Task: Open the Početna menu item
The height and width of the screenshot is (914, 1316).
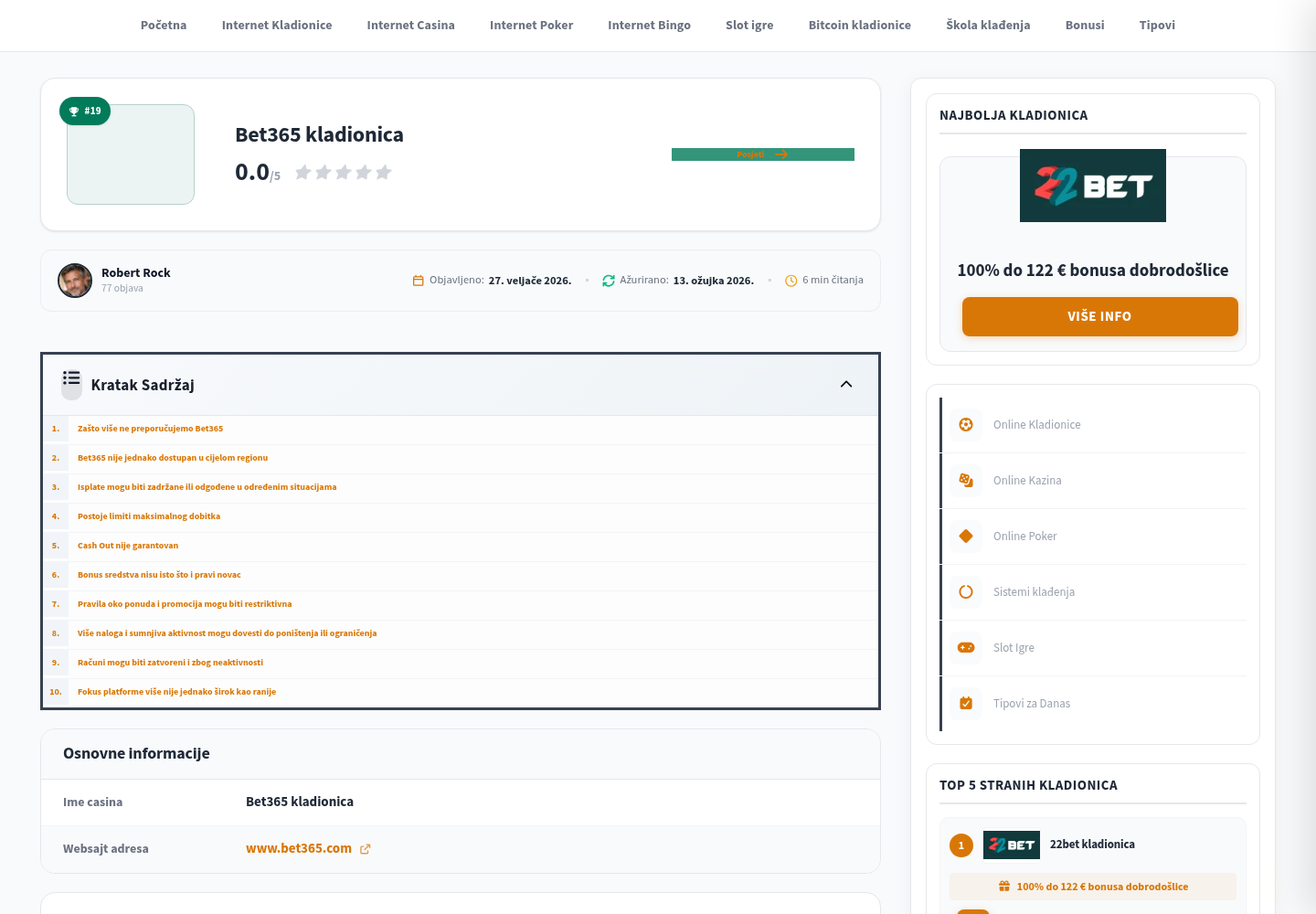Action: click(x=164, y=26)
